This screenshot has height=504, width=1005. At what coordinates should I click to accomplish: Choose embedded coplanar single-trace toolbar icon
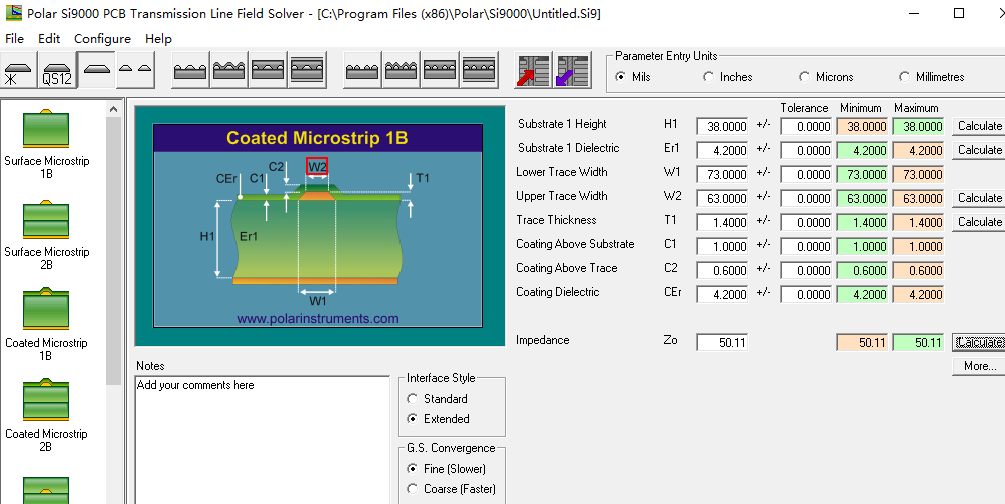[x=268, y=70]
